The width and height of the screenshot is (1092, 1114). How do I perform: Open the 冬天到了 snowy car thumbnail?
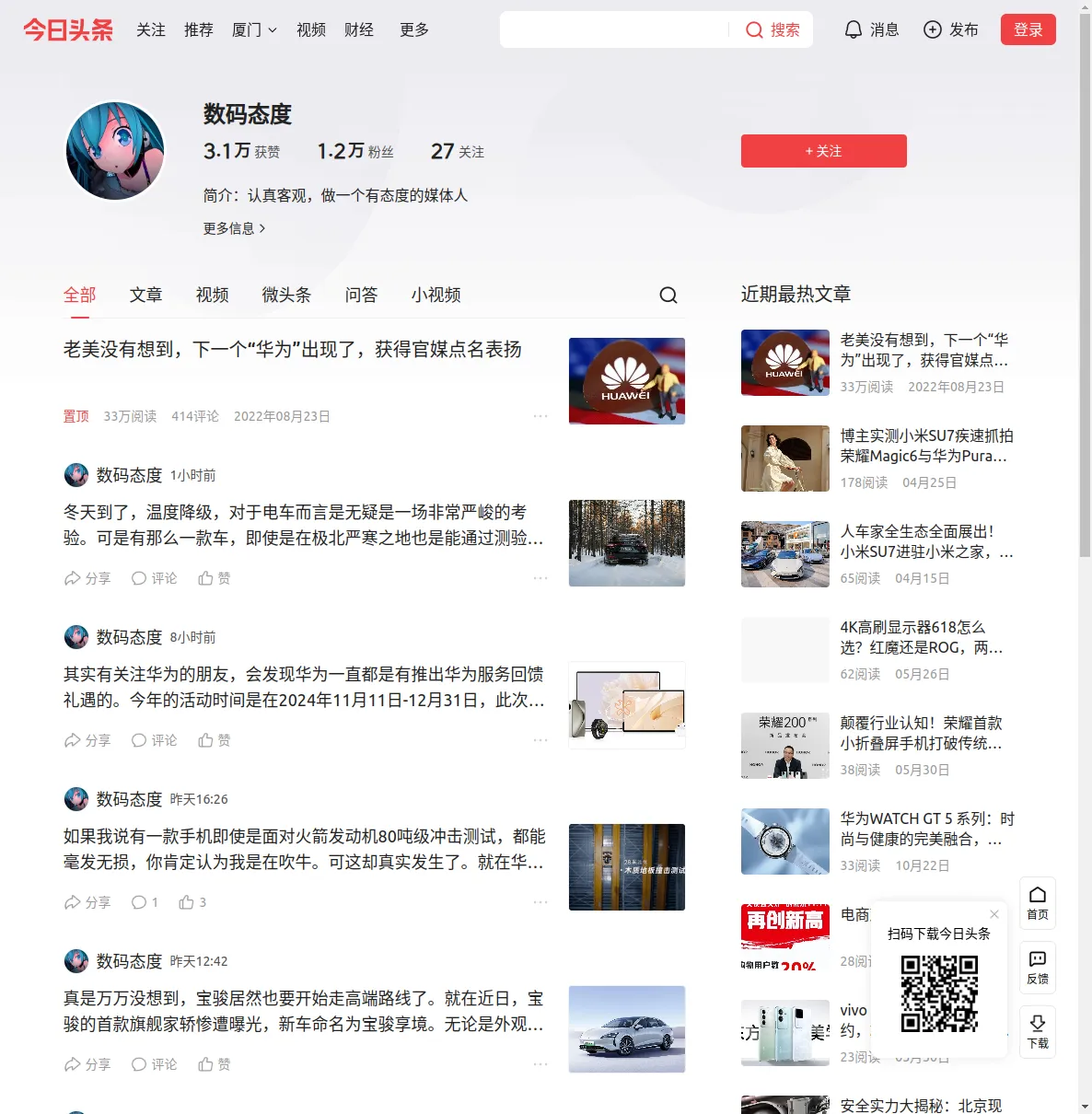coord(627,543)
